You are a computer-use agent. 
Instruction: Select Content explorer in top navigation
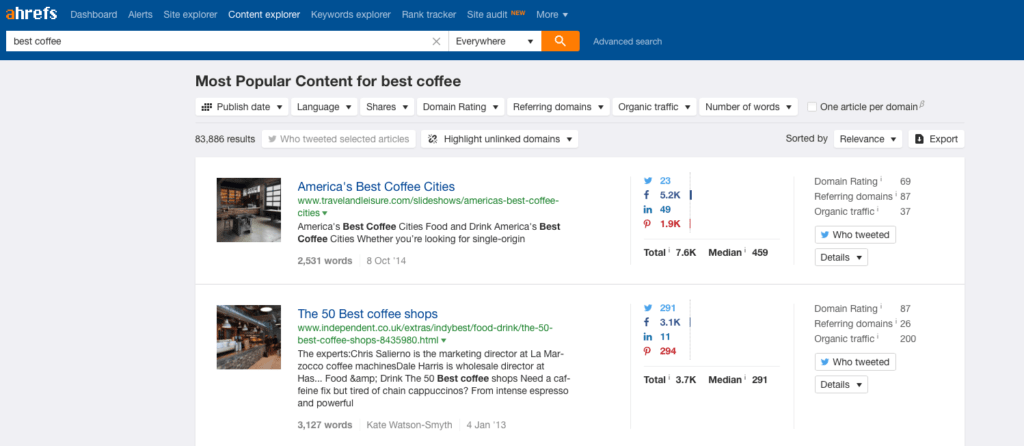click(264, 14)
